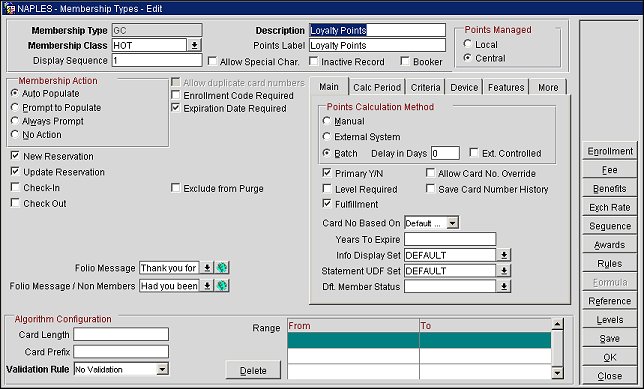644x389 pixels.
Task: Click the application icon in the title bar
Action: (x=9, y=8)
